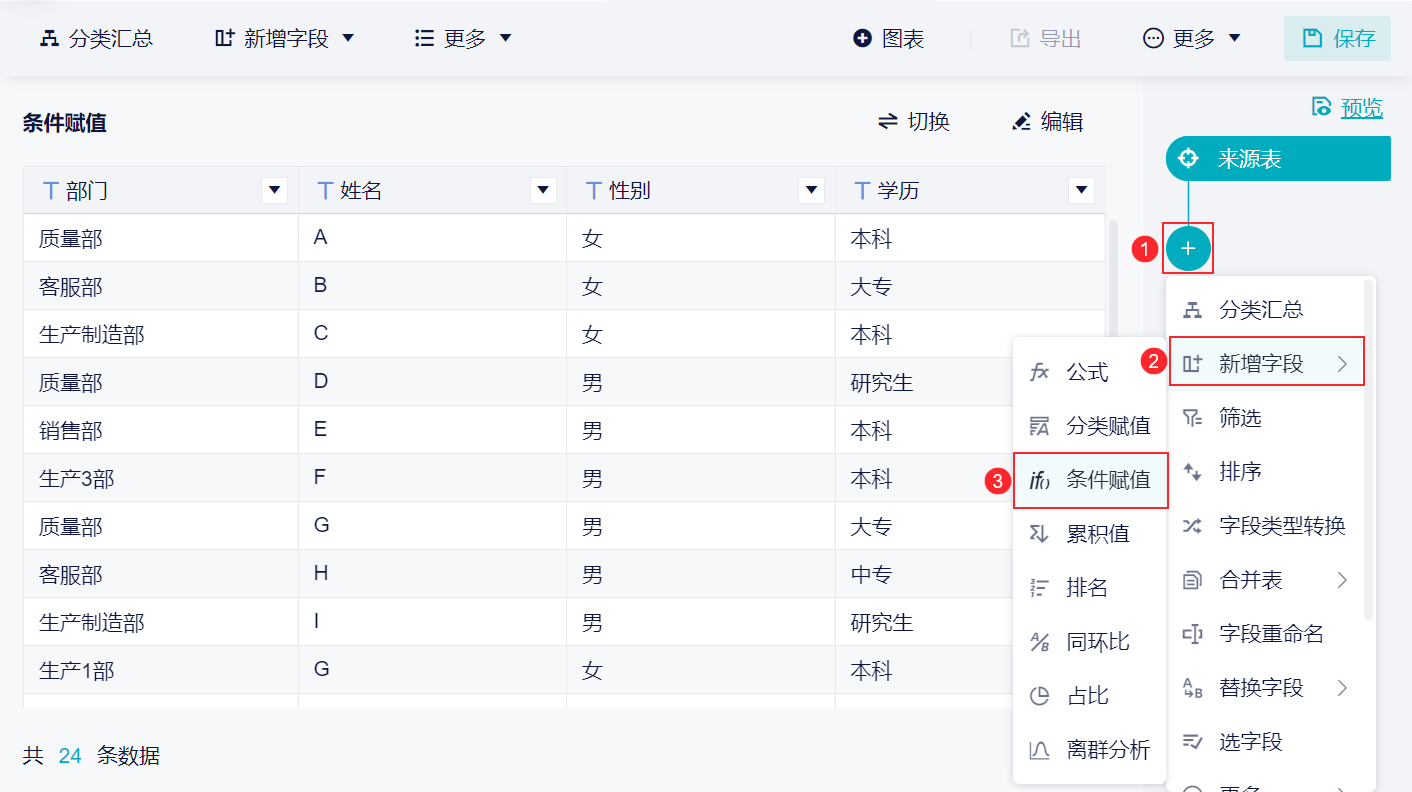The image size is (1412, 792).
Task: Click the 切换 switch arrows icon
Action: click(888, 122)
